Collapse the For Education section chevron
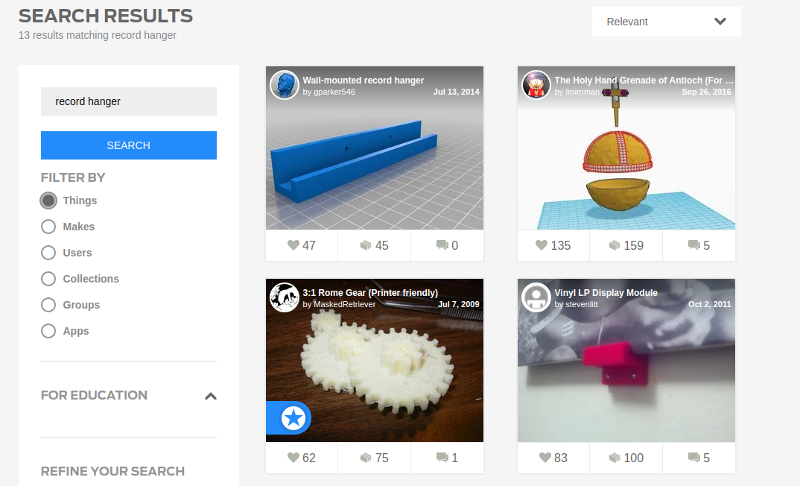 [x=211, y=396]
